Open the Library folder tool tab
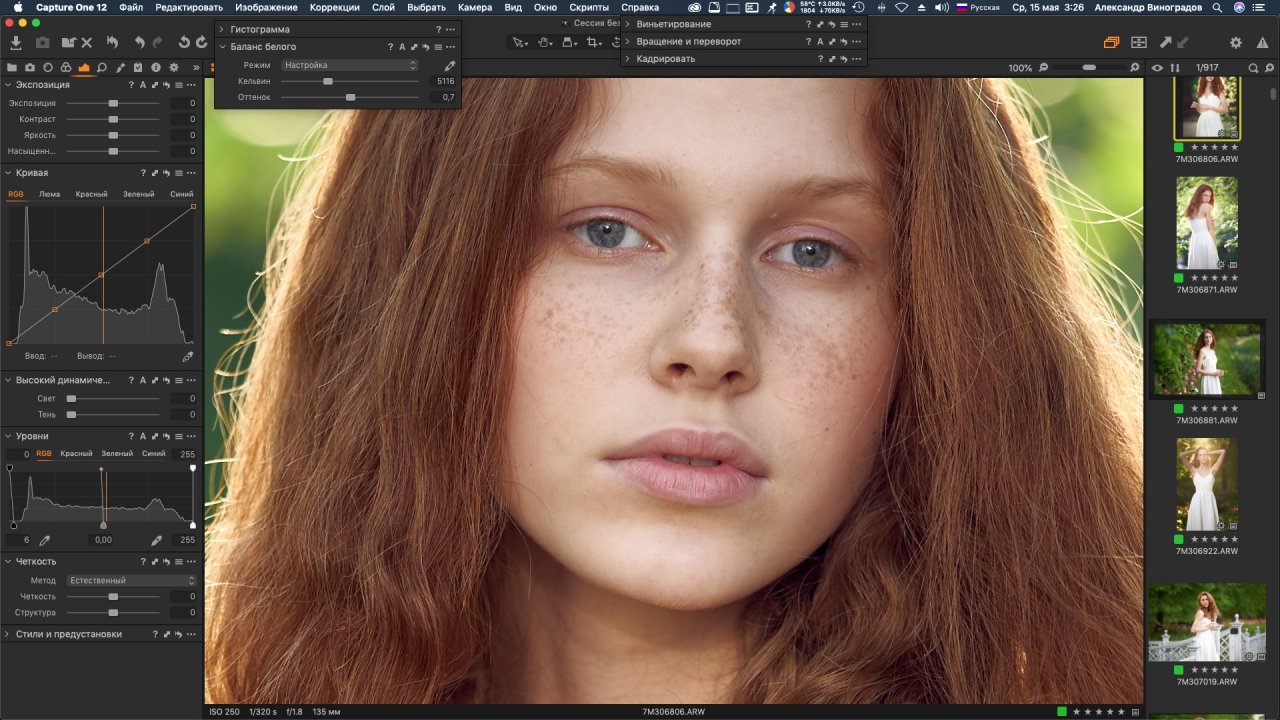 pyautogui.click(x=12, y=67)
